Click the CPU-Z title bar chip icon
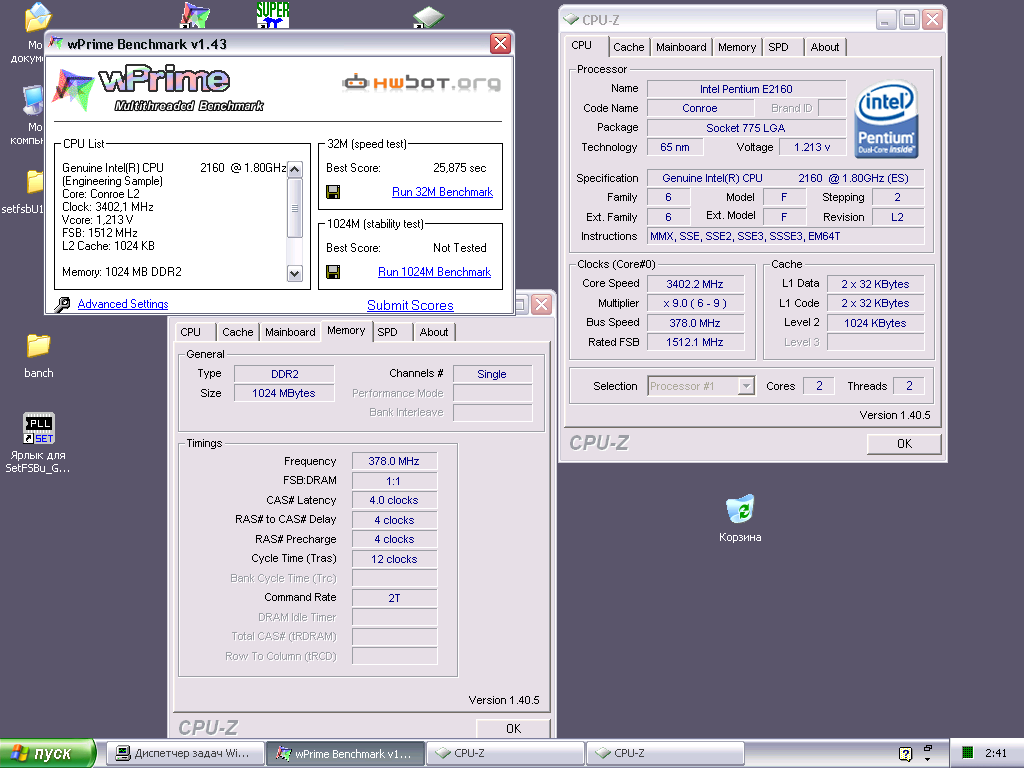This screenshot has width=1024, height=768. tap(571, 20)
